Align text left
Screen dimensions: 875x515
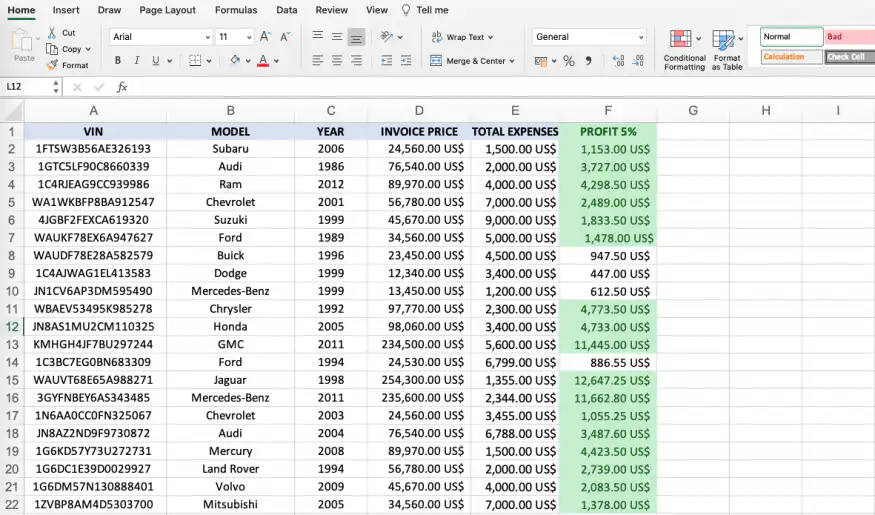(318, 60)
